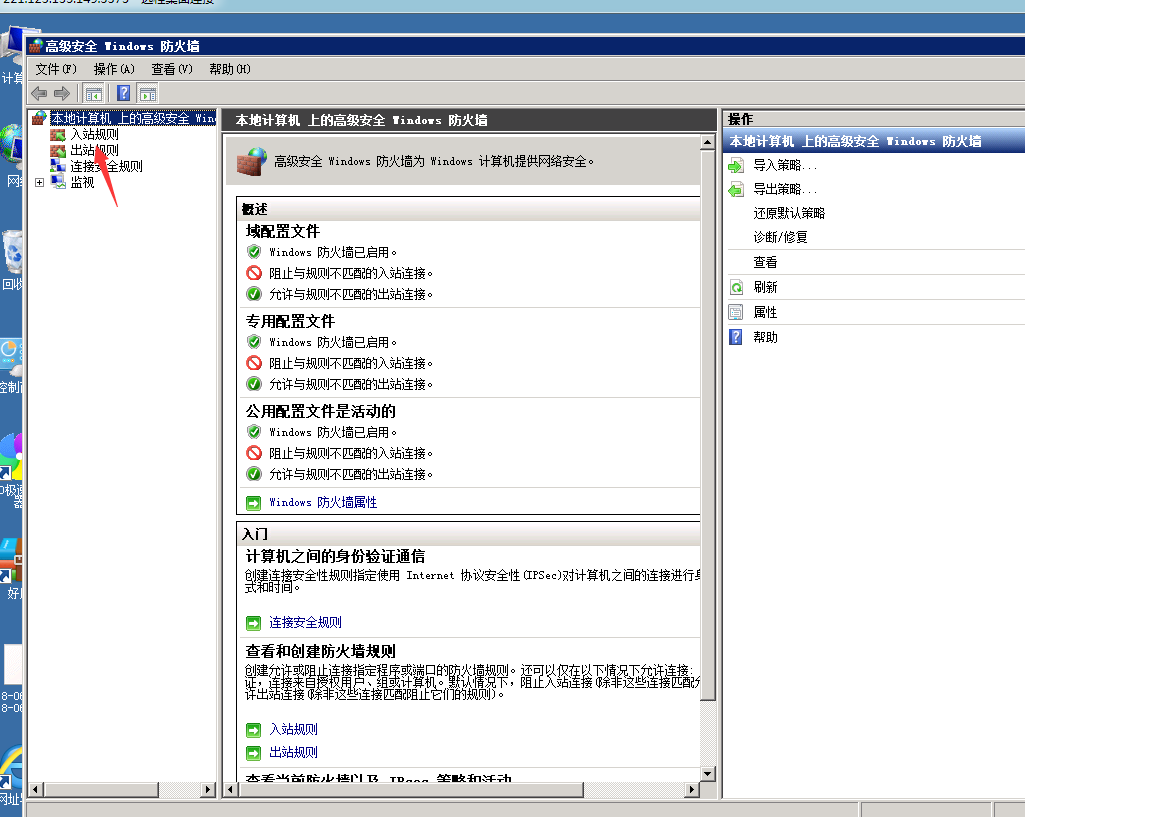Click the help icon beside 帮助 action
Viewport: 1152px width, 817px height.
coord(736,337)
